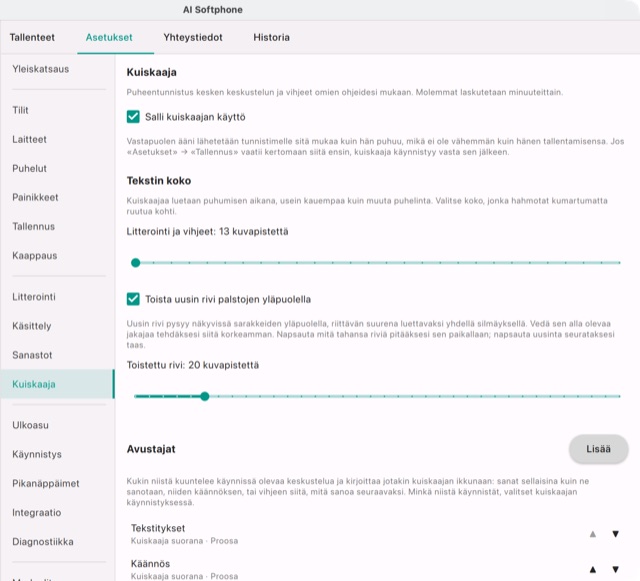Image resolution: width=640 pixels, height=581 pixels.
Task: Select the Tekstitykset assistant row
Action: pyautogui.click(x=378, y=534)
